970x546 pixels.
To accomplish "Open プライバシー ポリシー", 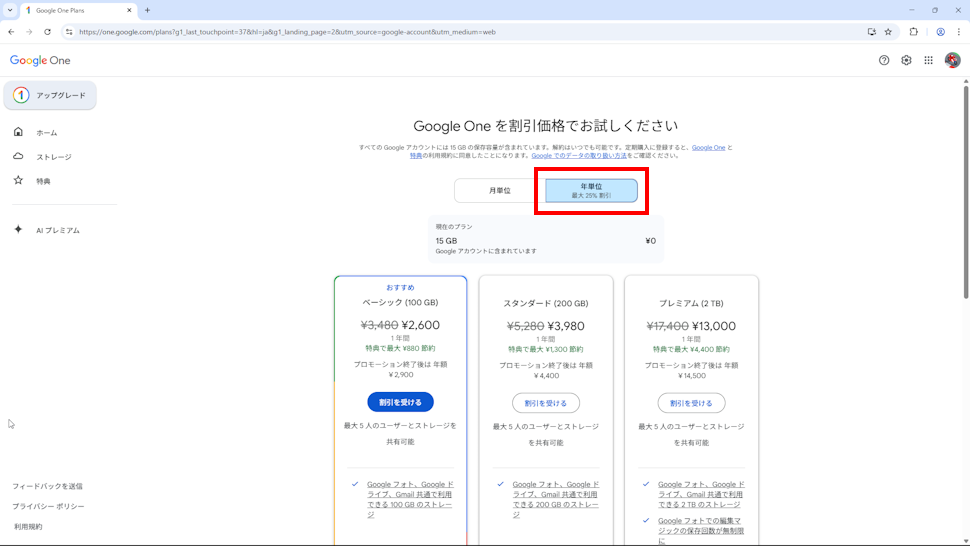I will tap(48, 506).
